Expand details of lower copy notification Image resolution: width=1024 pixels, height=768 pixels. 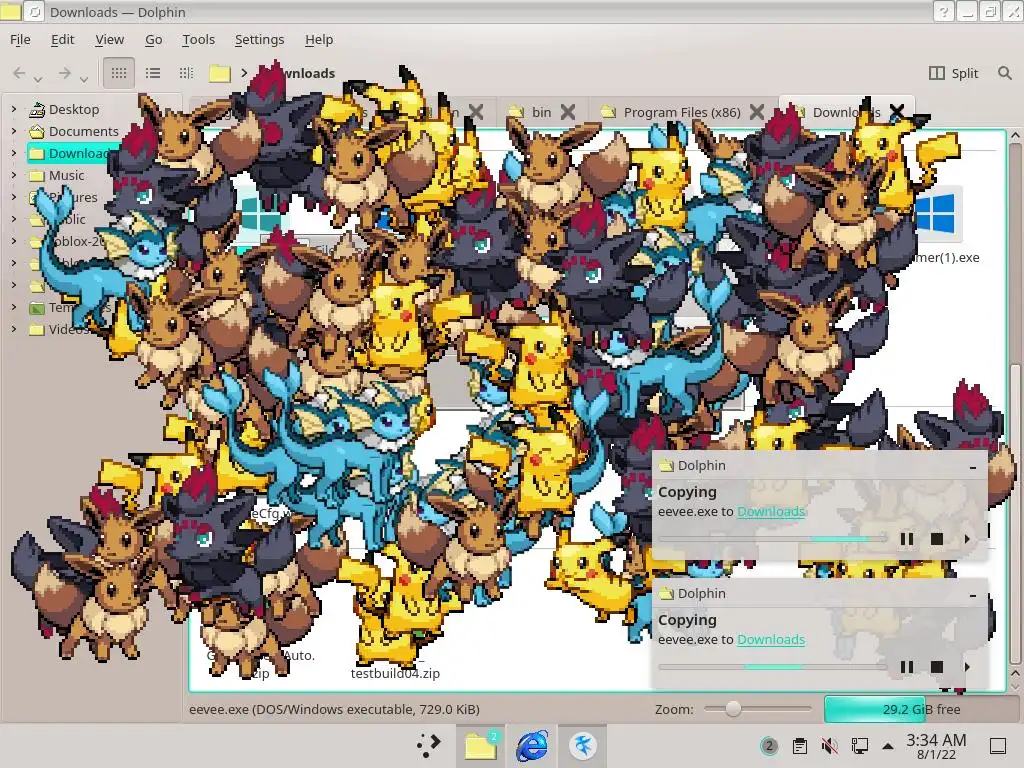[967, 667]
